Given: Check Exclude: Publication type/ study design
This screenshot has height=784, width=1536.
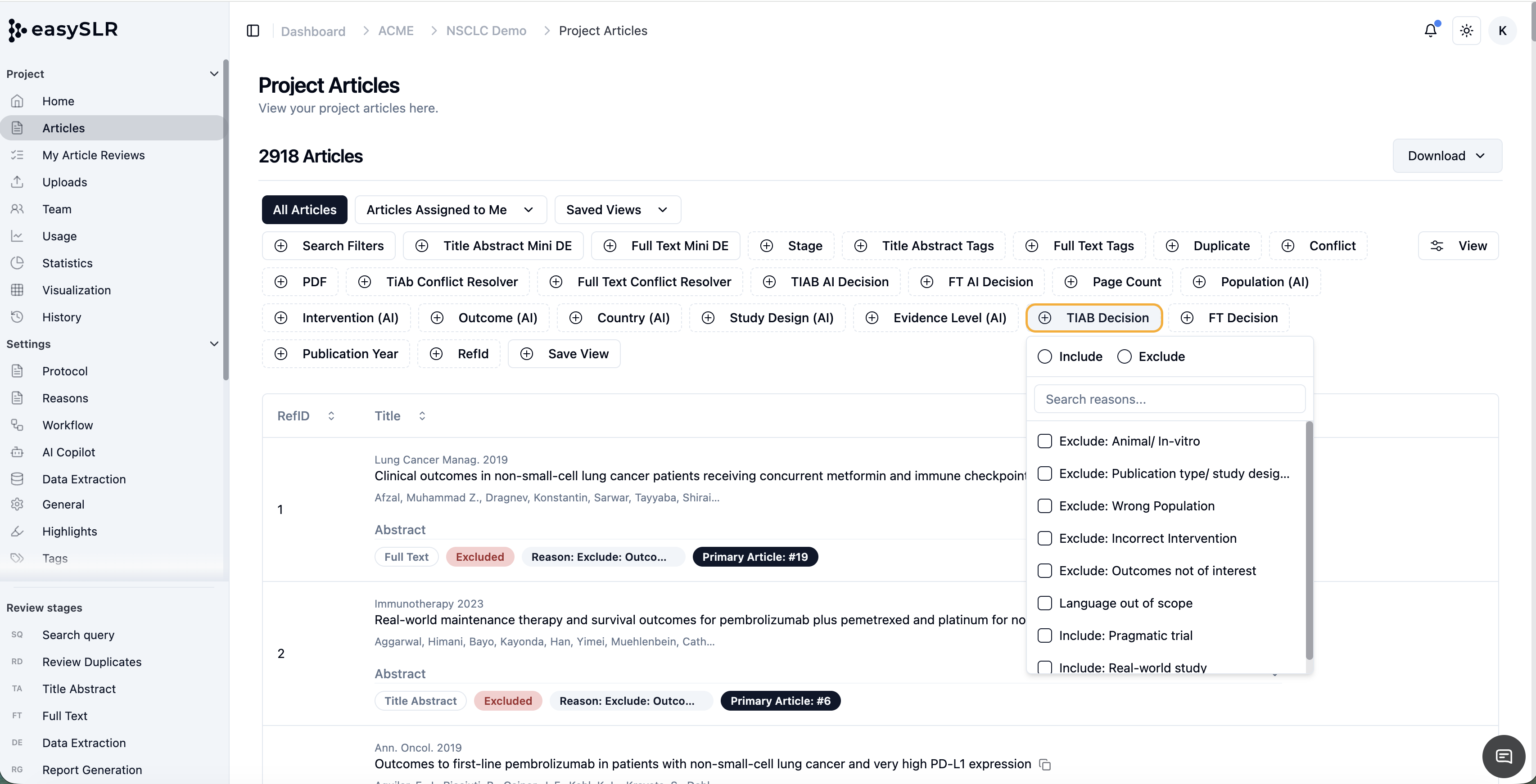Looking at the screenshot, I should (x=1045, y=473).
